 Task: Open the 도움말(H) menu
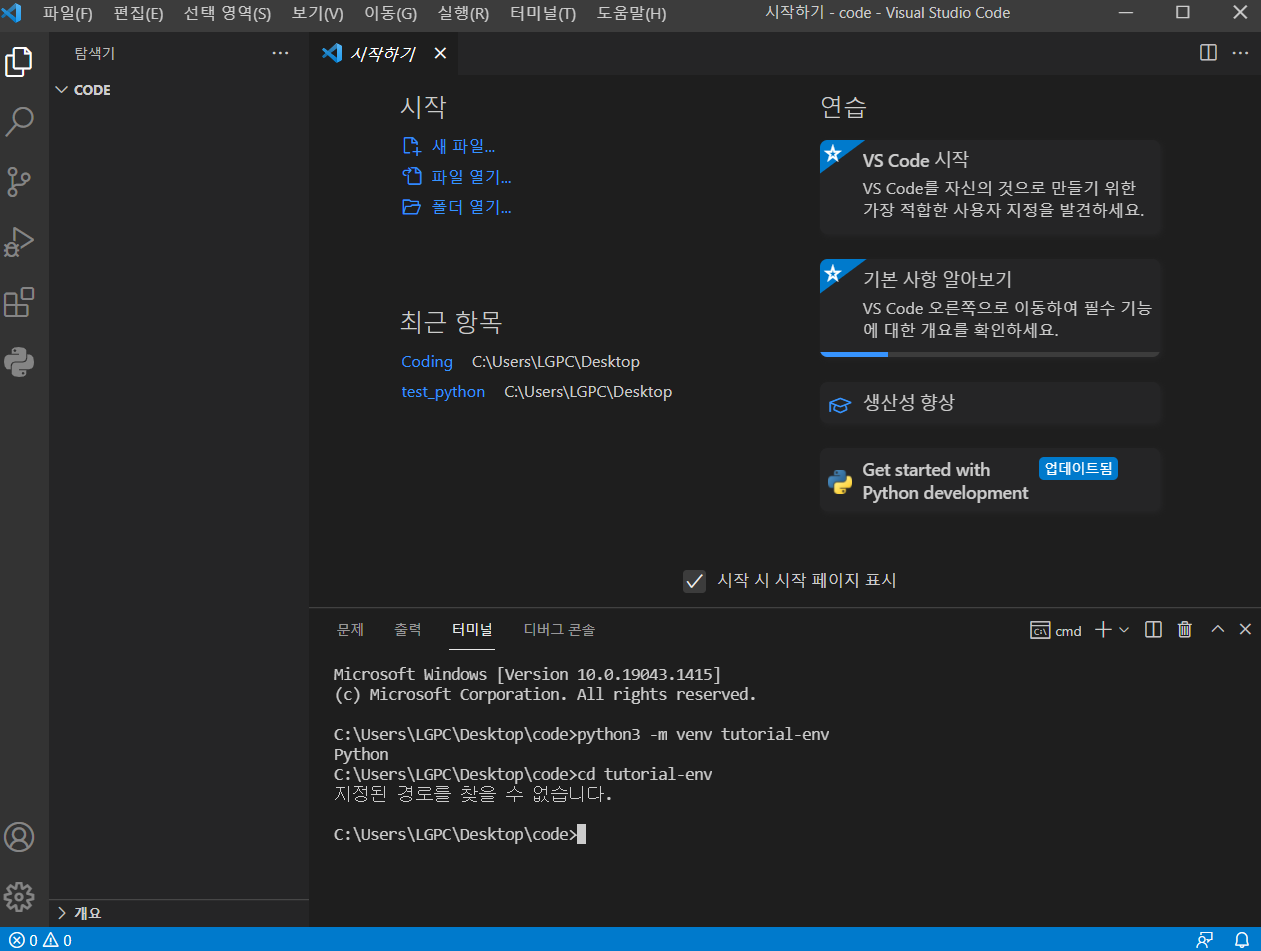point(631,13)
